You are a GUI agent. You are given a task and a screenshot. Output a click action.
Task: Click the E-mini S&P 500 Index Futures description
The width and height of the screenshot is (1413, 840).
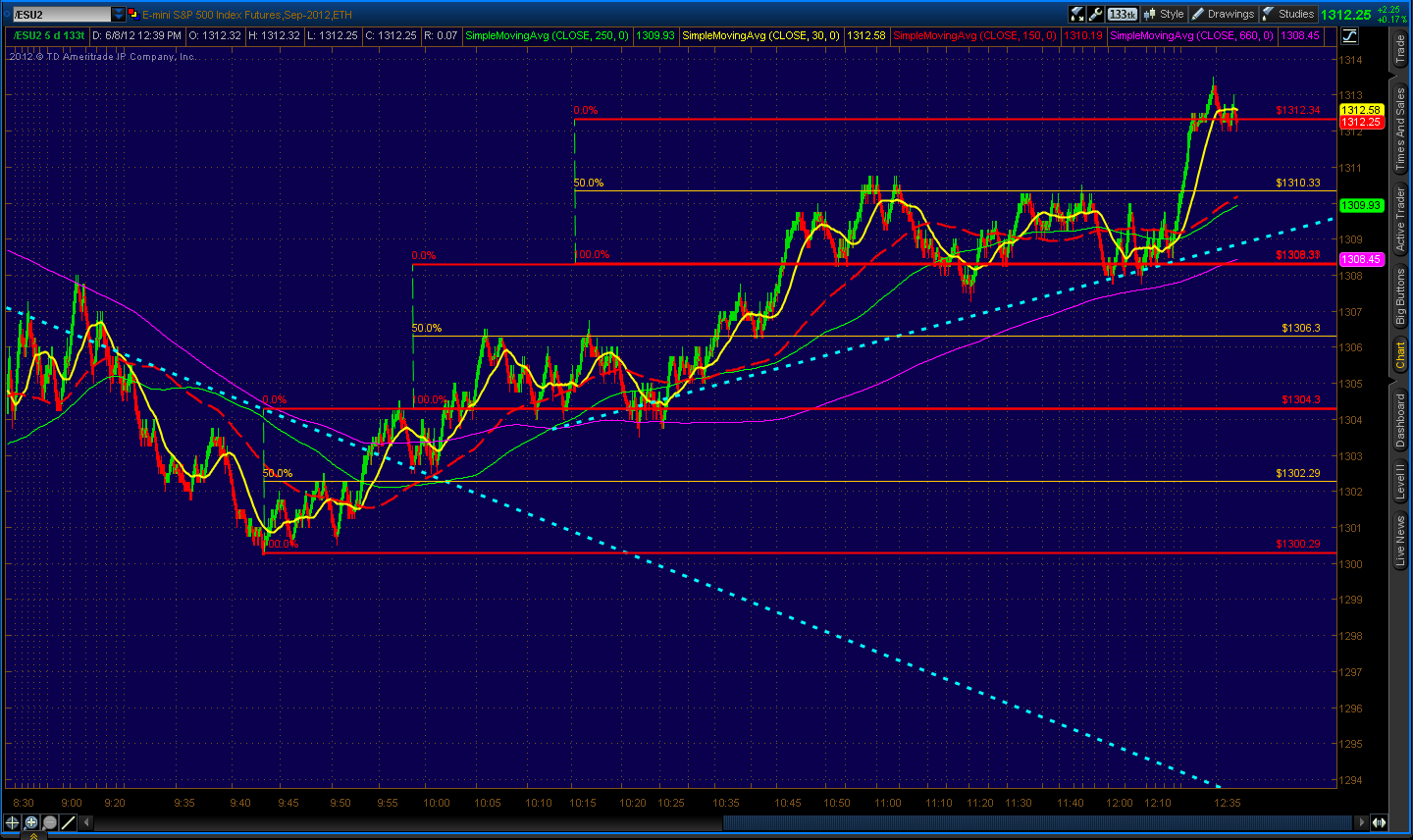(246, 15)
